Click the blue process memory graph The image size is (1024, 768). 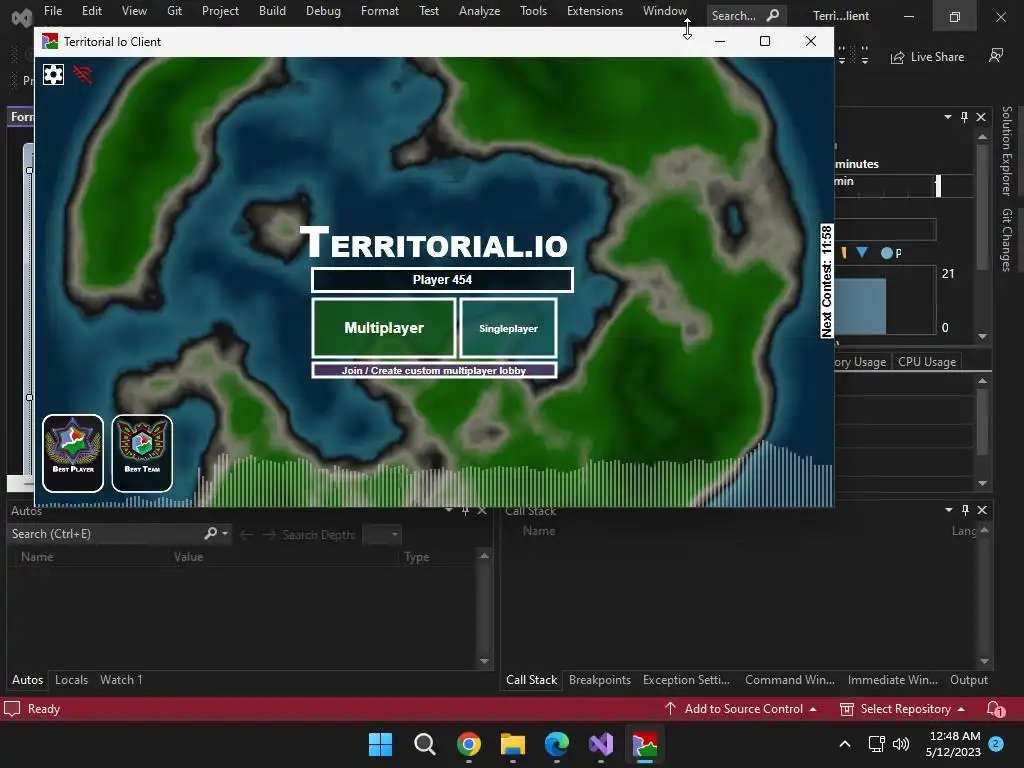[860, 306]
